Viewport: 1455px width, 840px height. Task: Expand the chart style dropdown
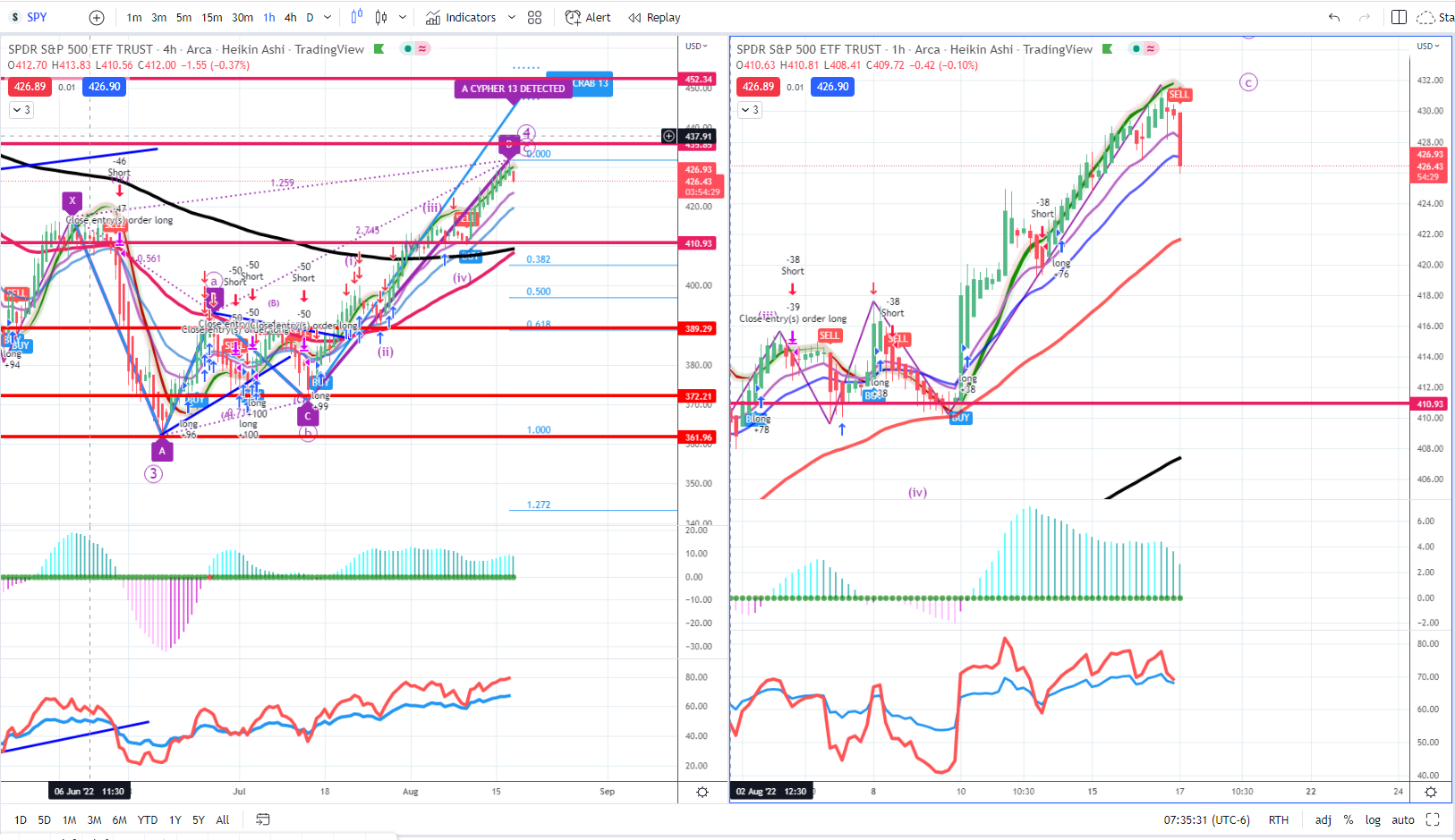point(403,17)
